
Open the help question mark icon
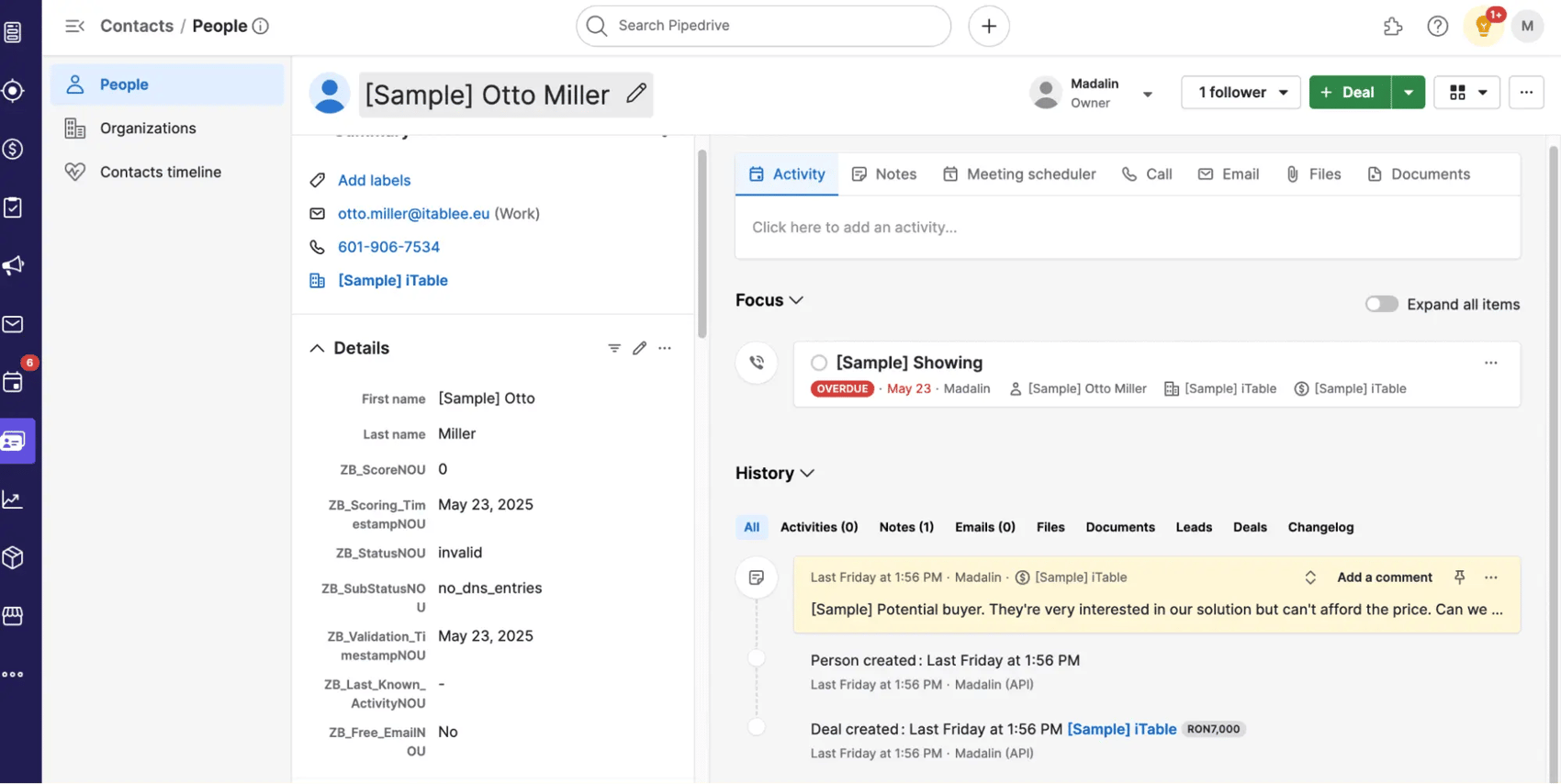click(x=1437, y=27)
